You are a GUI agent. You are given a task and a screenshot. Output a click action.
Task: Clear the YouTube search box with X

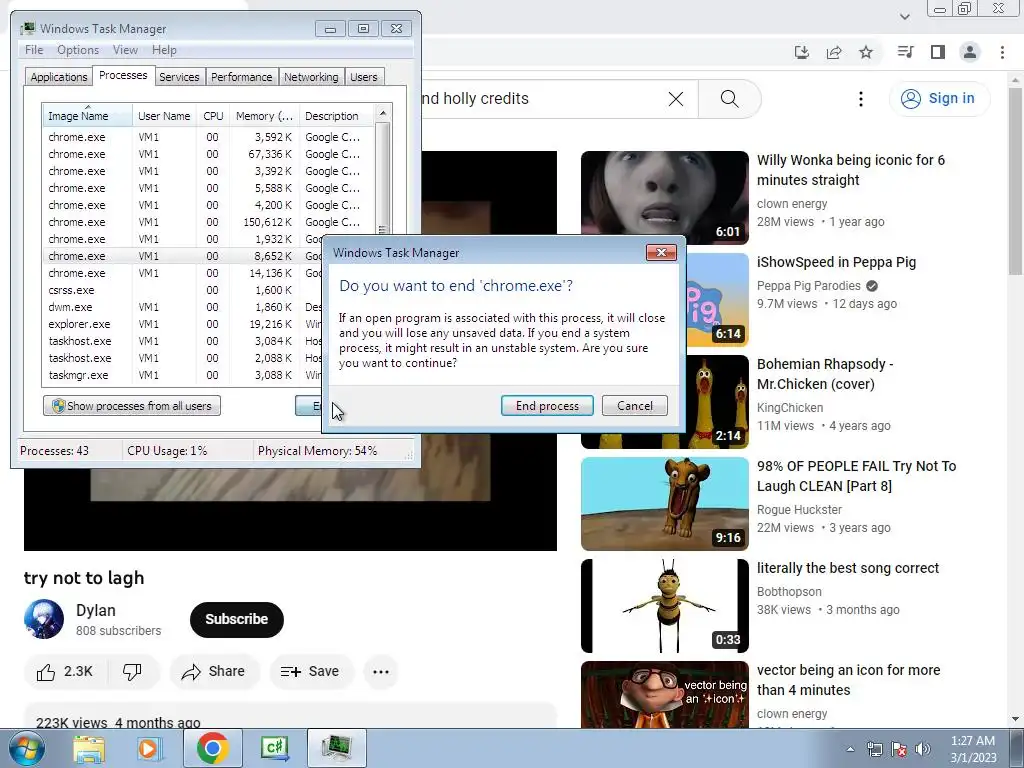click(676, 99)
